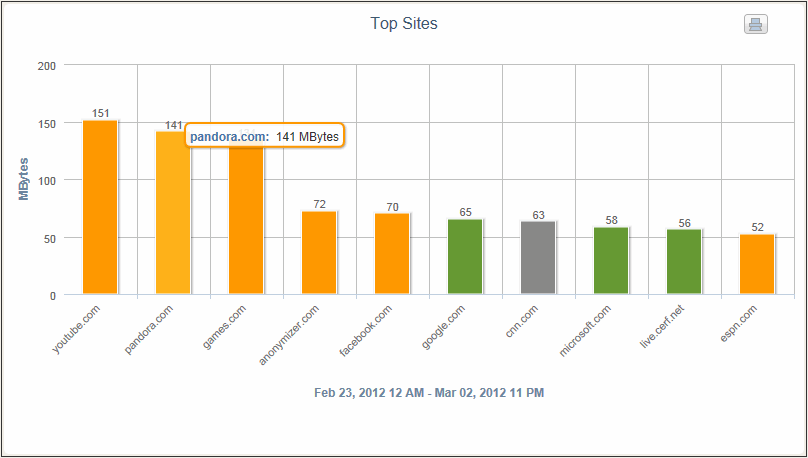
Task: Click the MBytes axis title
Action: pyautogui.click(x=24, y=179)
